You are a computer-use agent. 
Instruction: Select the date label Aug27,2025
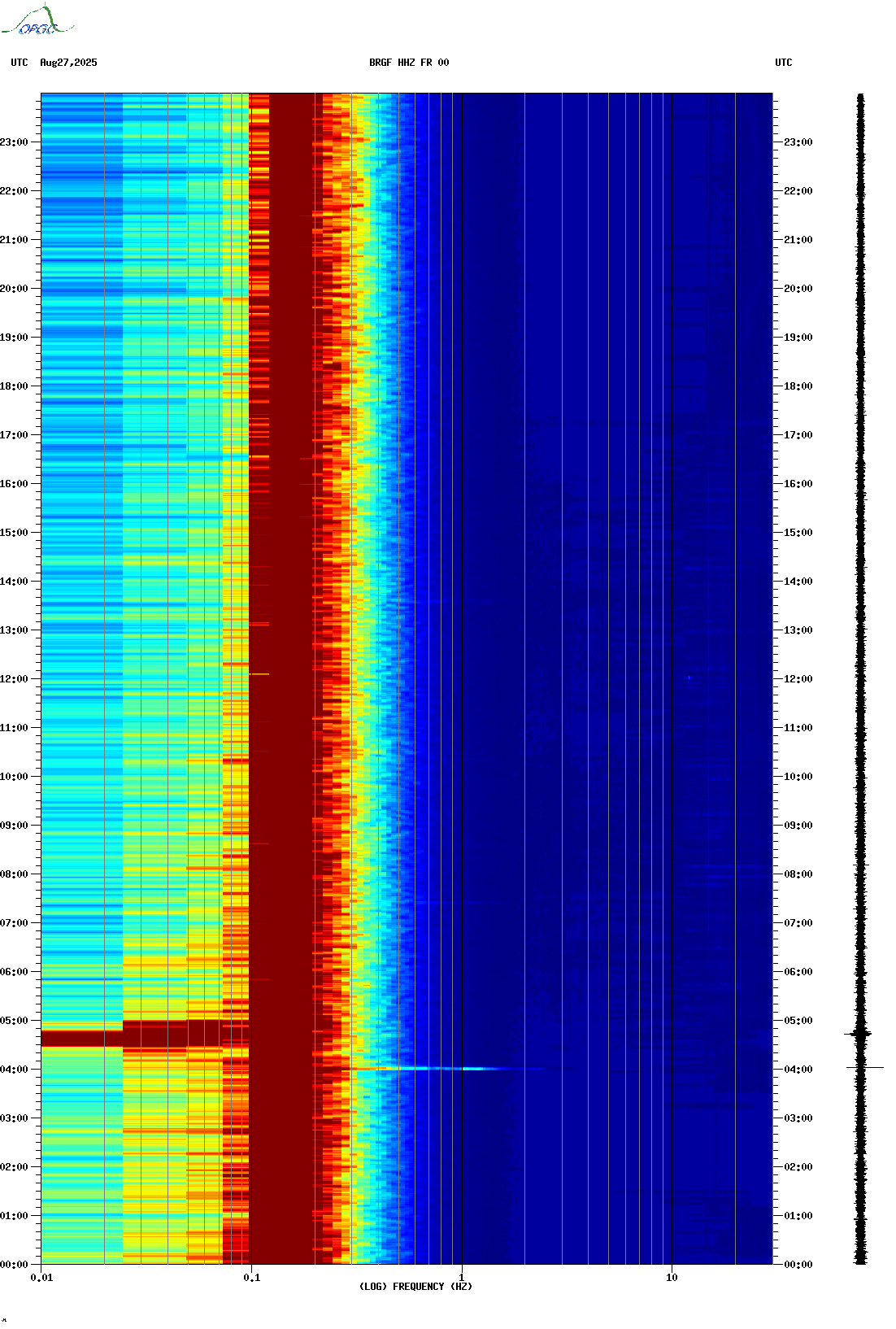point(68,63)
